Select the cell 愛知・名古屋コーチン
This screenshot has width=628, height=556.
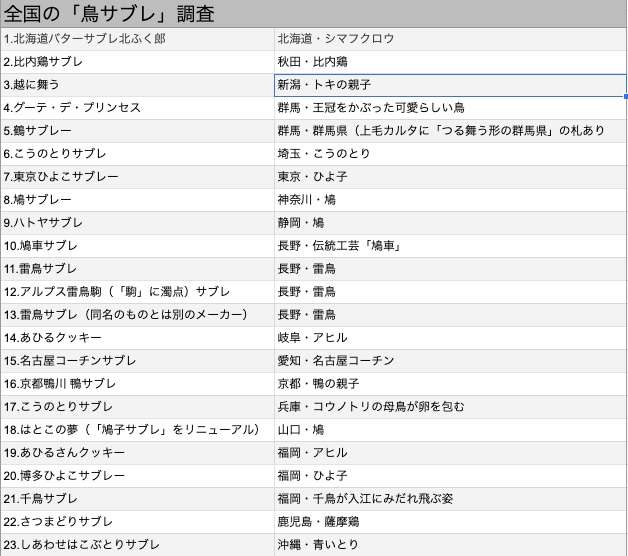point(451,361)
